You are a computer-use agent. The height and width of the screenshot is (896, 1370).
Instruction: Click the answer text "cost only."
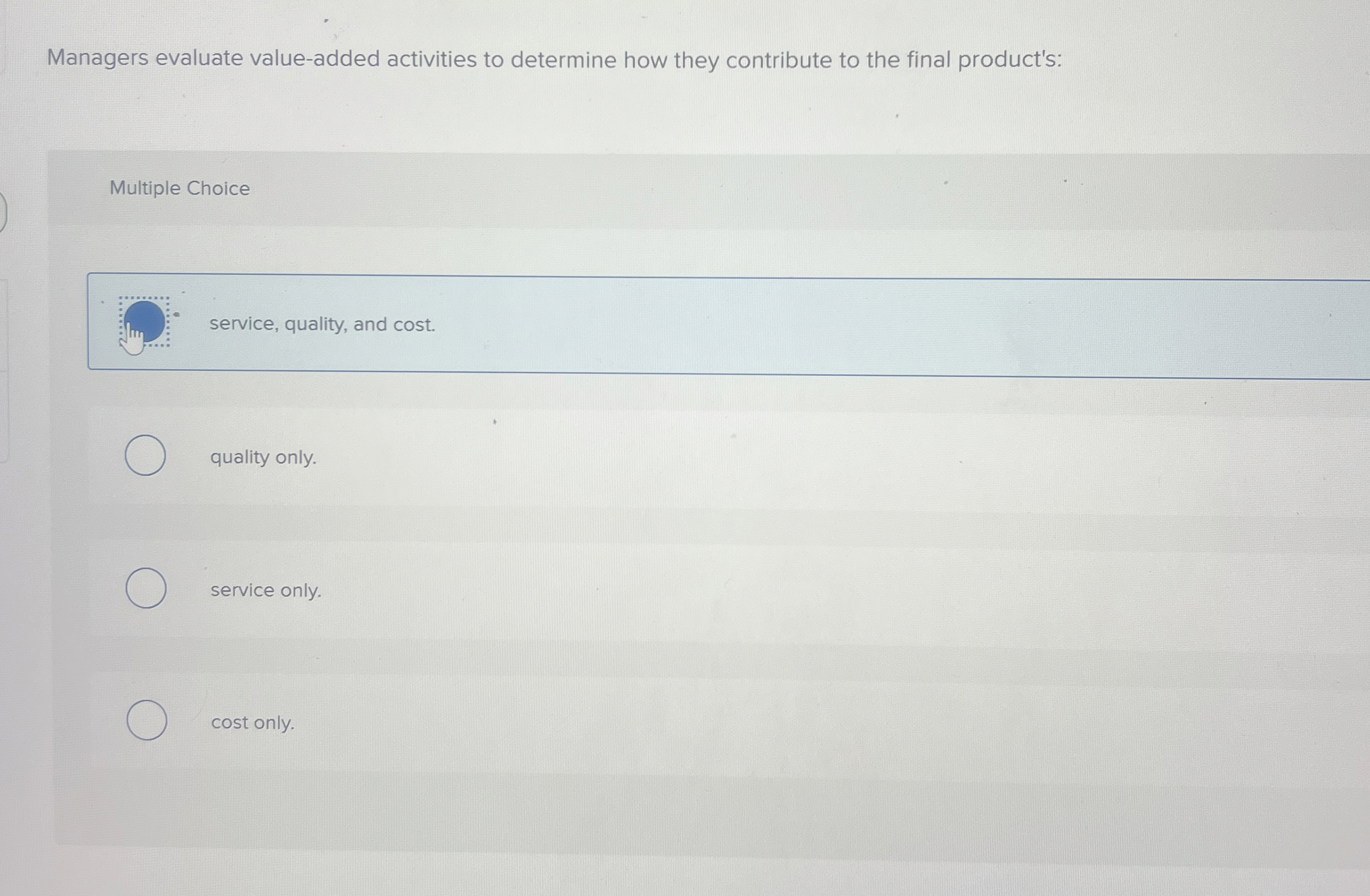[252, 723]
